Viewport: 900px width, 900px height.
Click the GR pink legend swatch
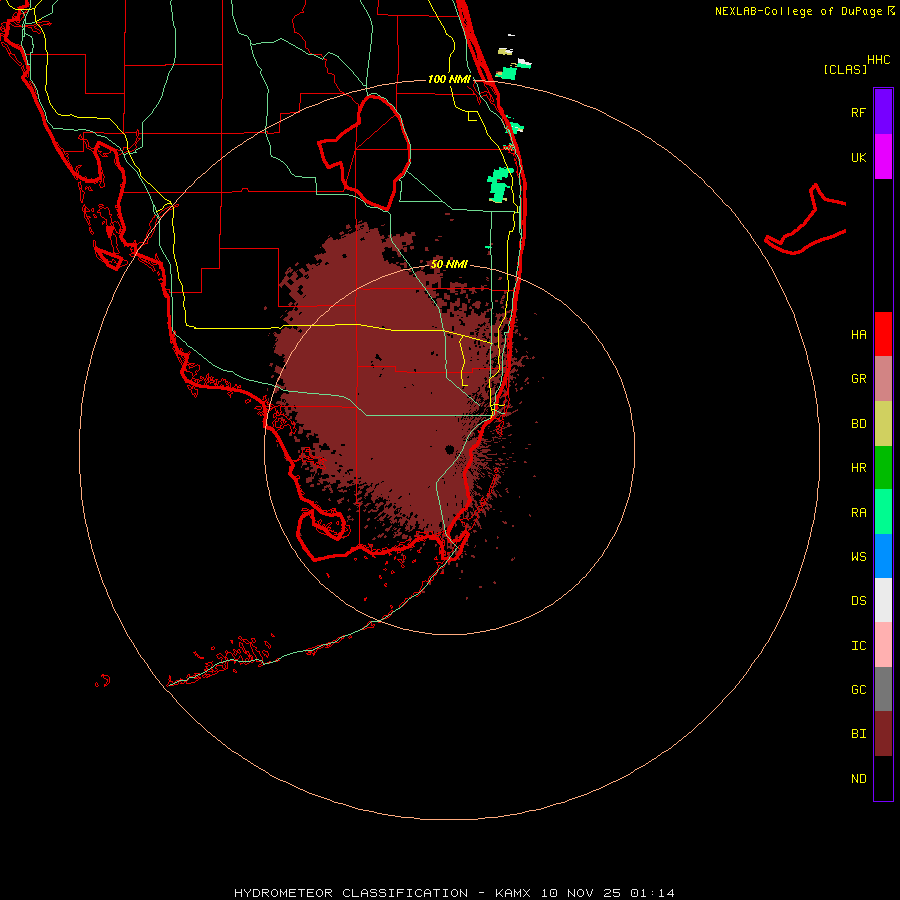tap(883, 379)
